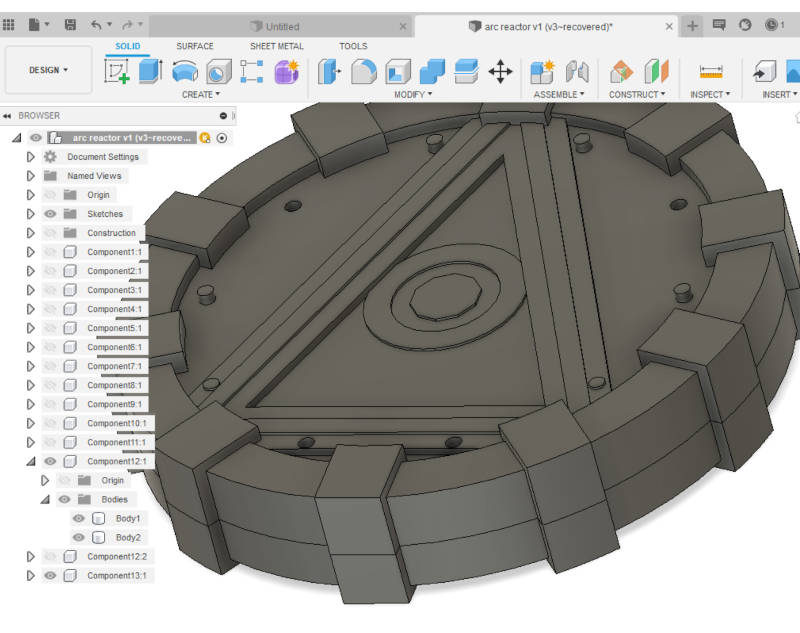The width and height of the screenshot is (800, 633).
Task: Show Component1:1 using its eye icon
Action: click(50, 252)
